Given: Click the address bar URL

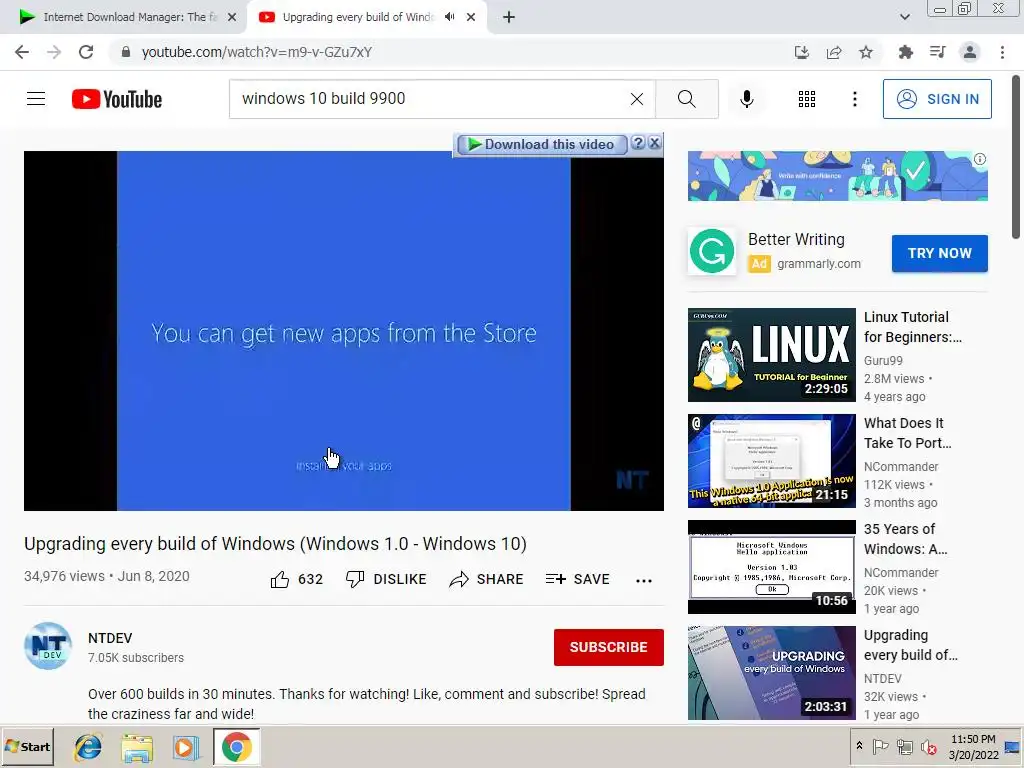Looking at the screenshot, I should pos(257,52).
